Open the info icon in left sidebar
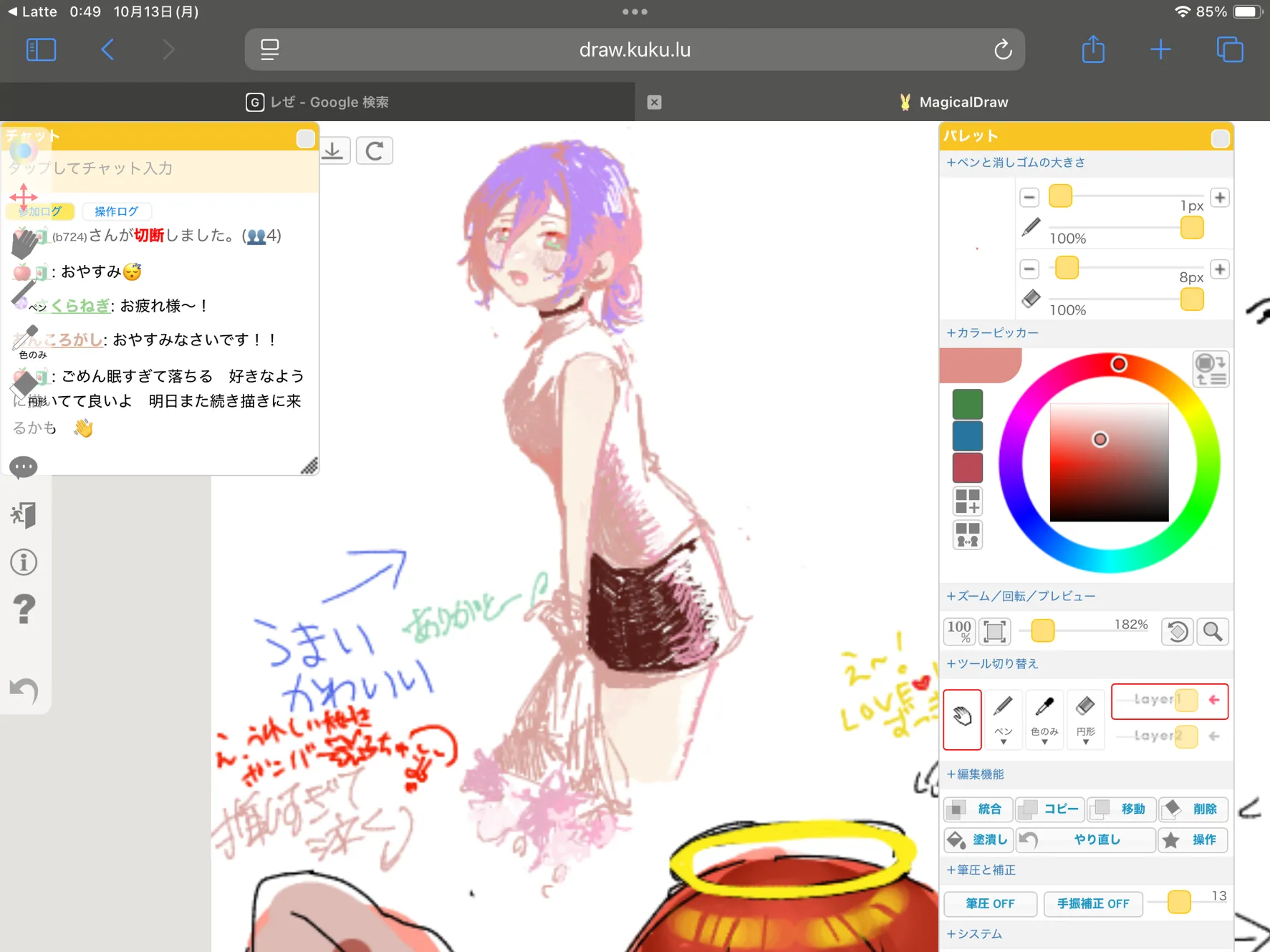This screenshot has width=1270, height=952. coord(24,562)
